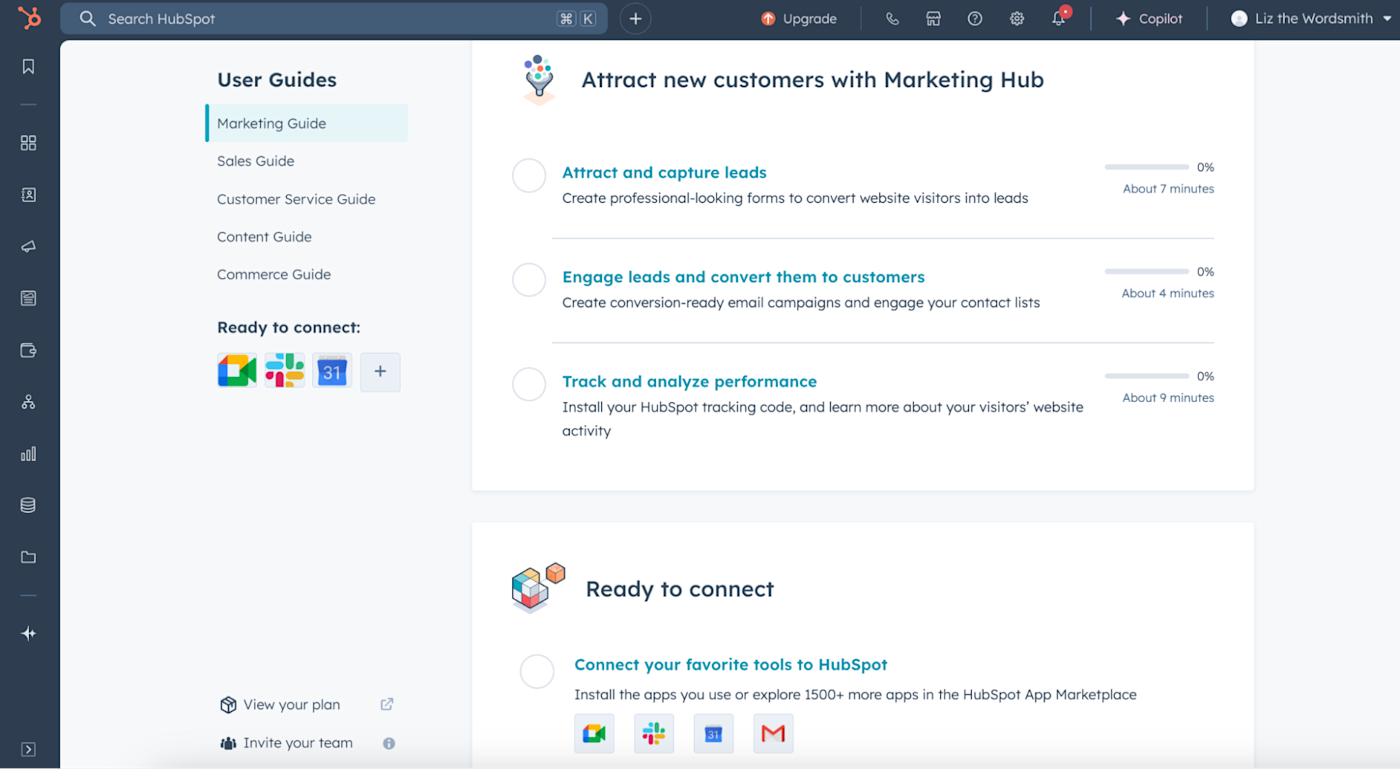Open the Marketing megaphone icon in sidebar
Image resolution: width=1400 pixels, height=769 pixels.
[x=28, y=247]
